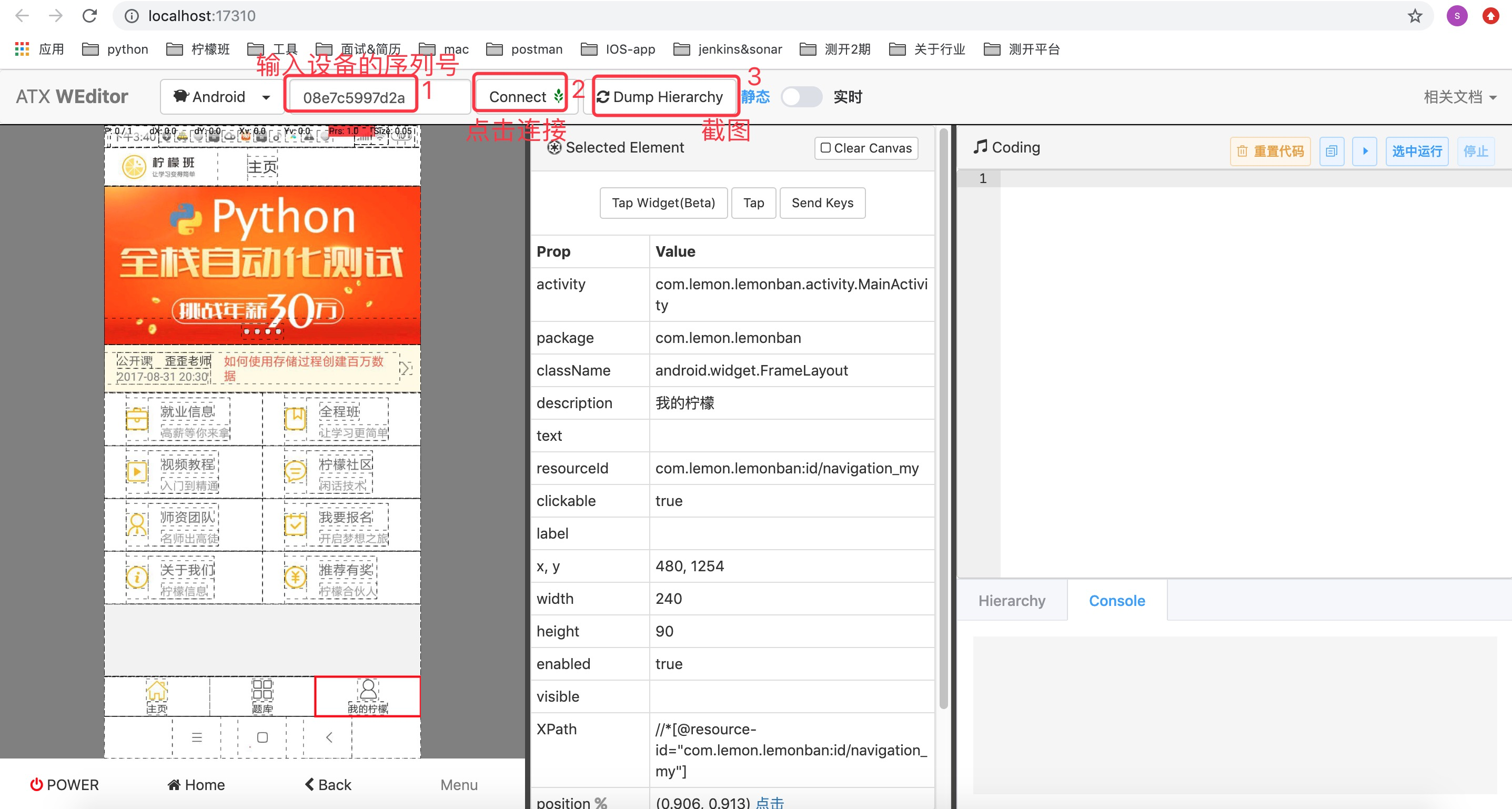The width and height of the screenshot is (1512, 809).
Task: Click the run play icon in Coding panel
Action: (x=1365, y=151)
